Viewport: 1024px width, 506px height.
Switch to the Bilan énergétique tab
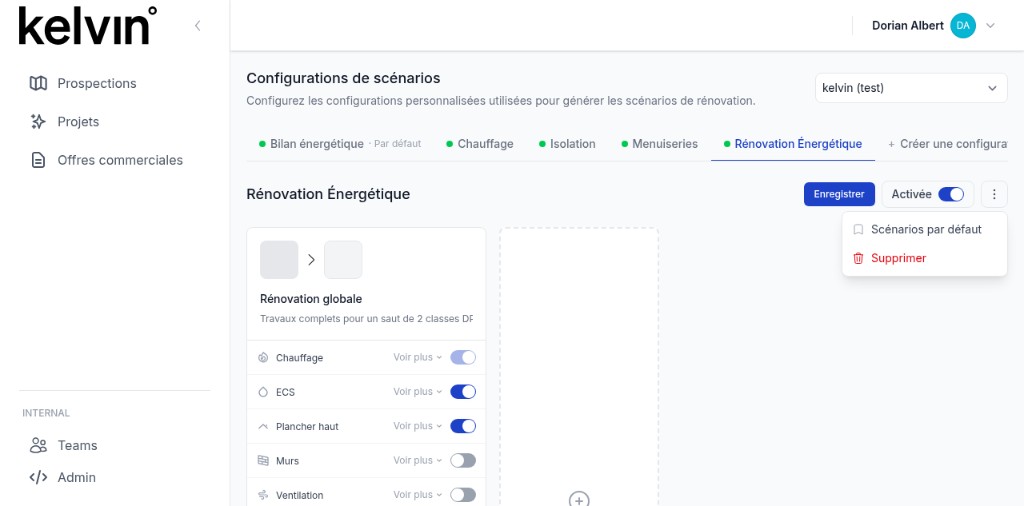[340, 144]
